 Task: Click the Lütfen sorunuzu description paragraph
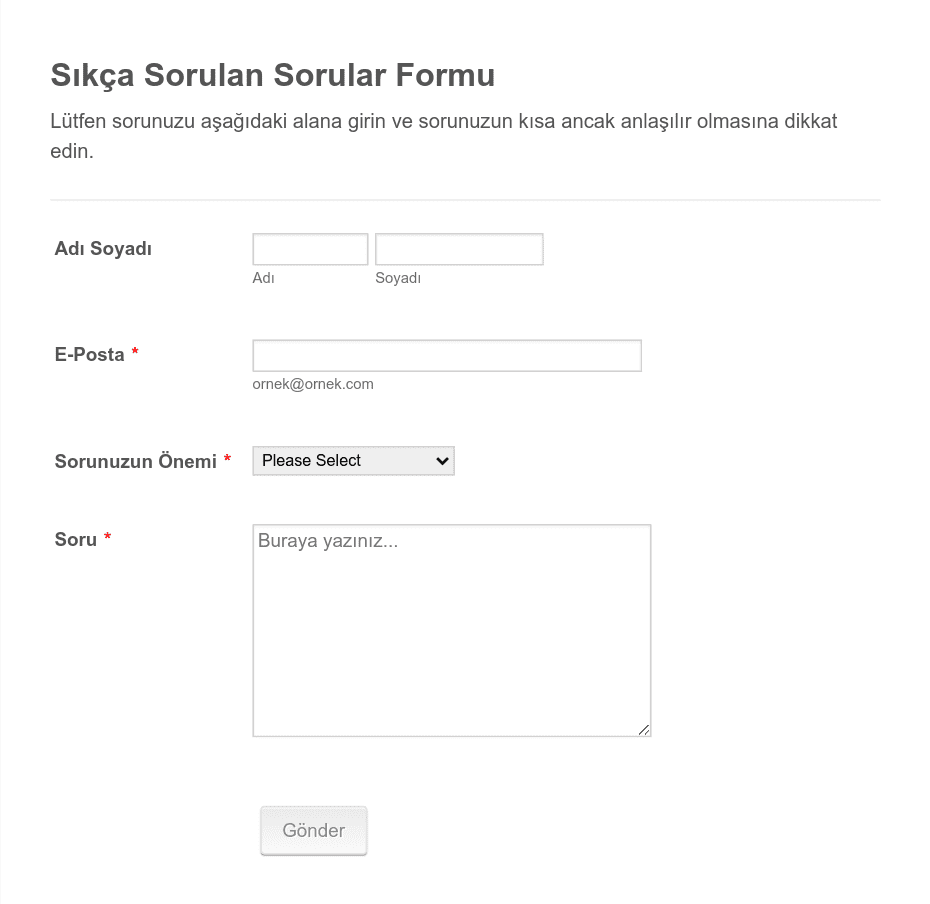point(444,136)
